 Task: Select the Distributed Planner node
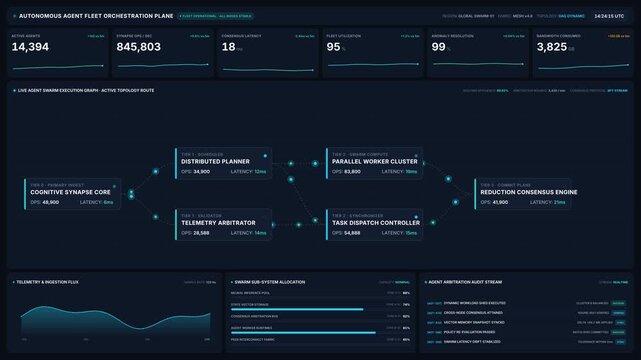pyautogui.click(x=223, y=163)
